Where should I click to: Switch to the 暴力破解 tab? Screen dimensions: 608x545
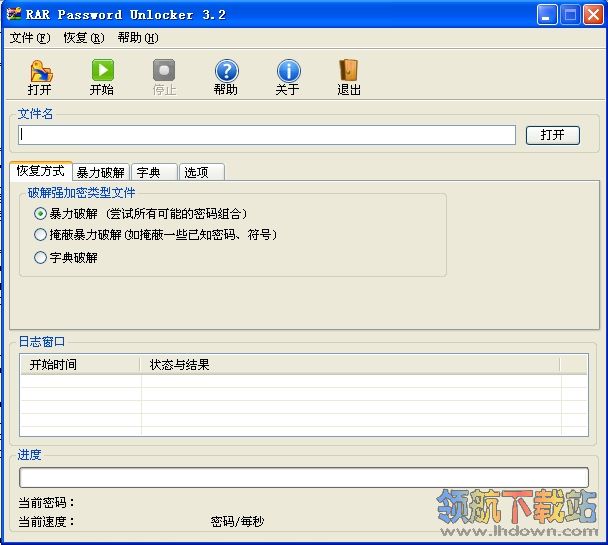pyautogui.click(x=101, y=172)
